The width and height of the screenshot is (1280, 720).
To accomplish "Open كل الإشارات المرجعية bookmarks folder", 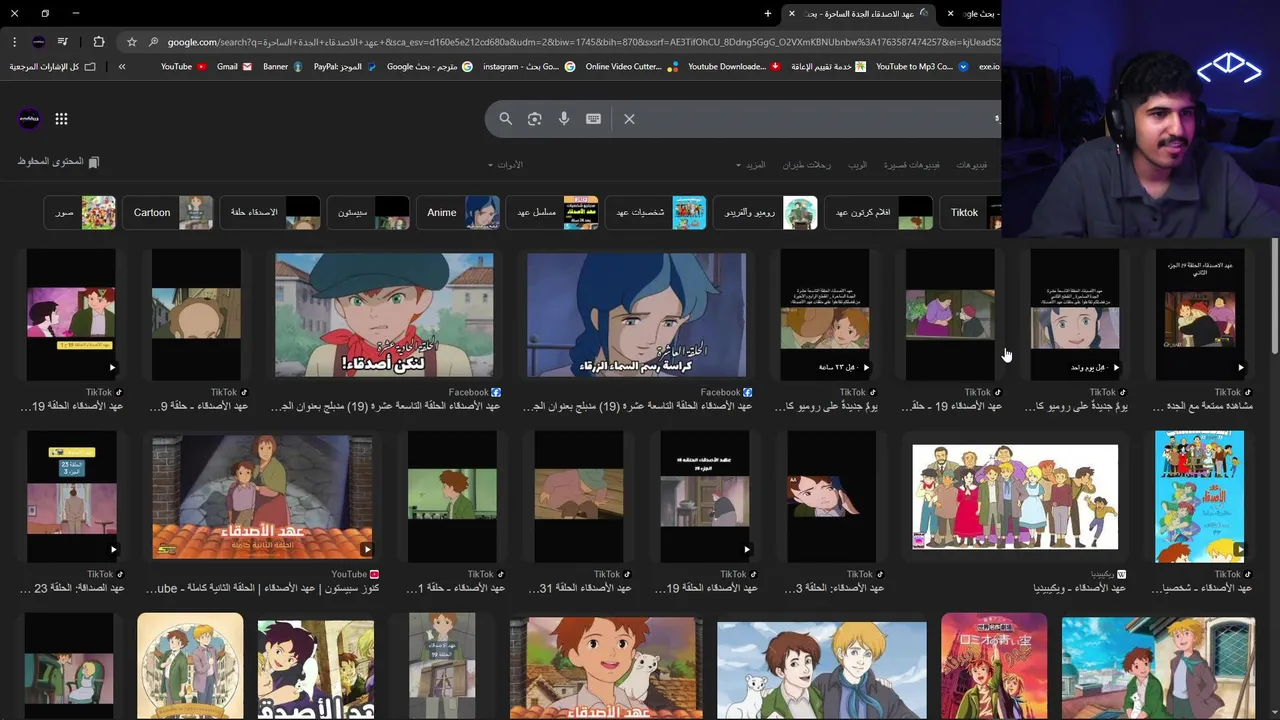I will pos(52,67).
